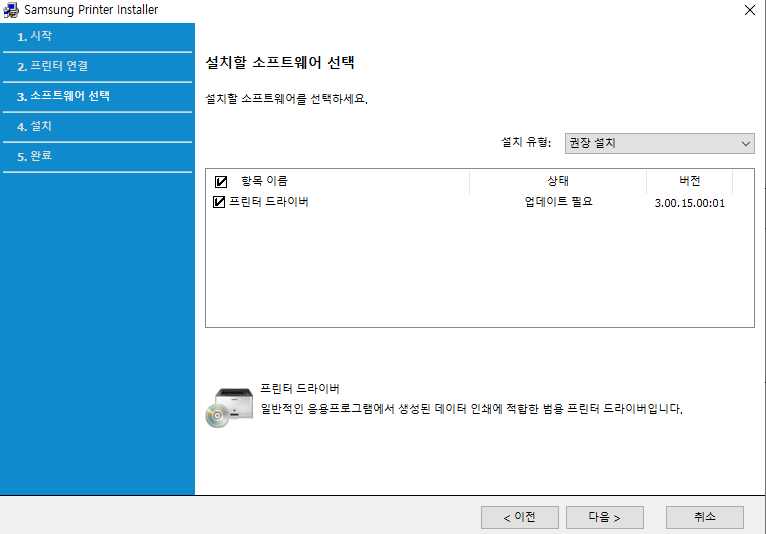Close the installer window
This screenshot has width=766, height=534.
[750, 10]
